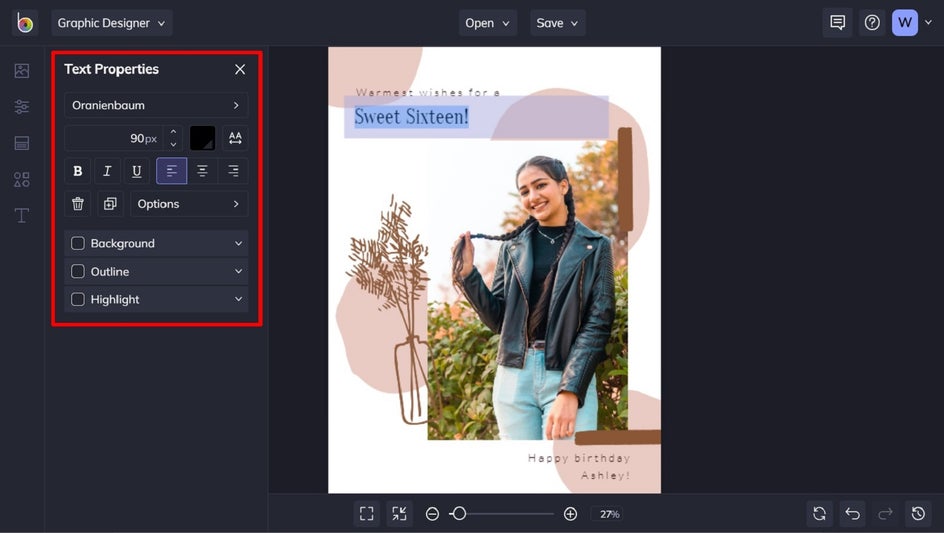The width and height of the screenshot is (944, 533).
Task: Close the Text Properties panel
Action: click(240, 69)
